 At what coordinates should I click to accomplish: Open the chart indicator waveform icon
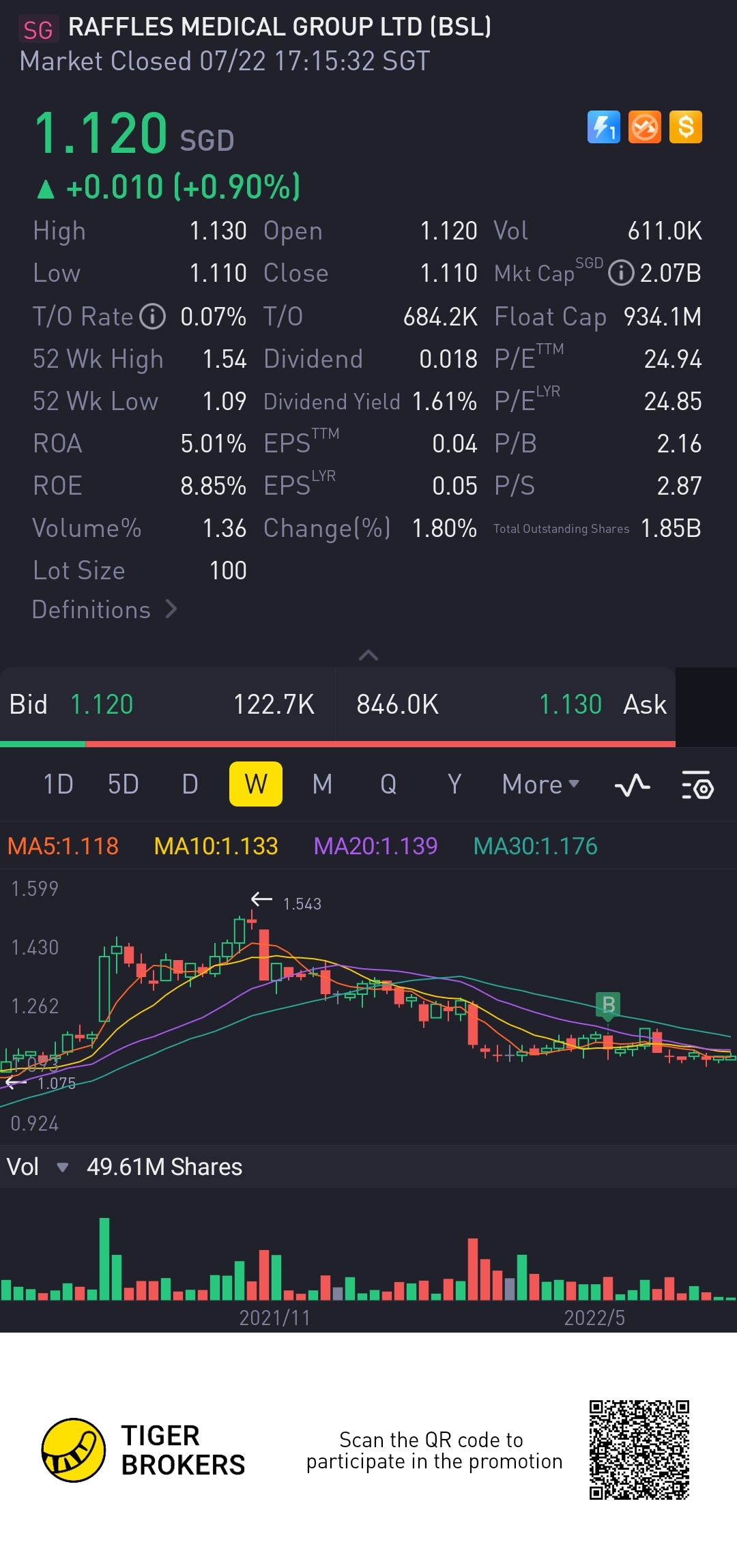(632, 785)
